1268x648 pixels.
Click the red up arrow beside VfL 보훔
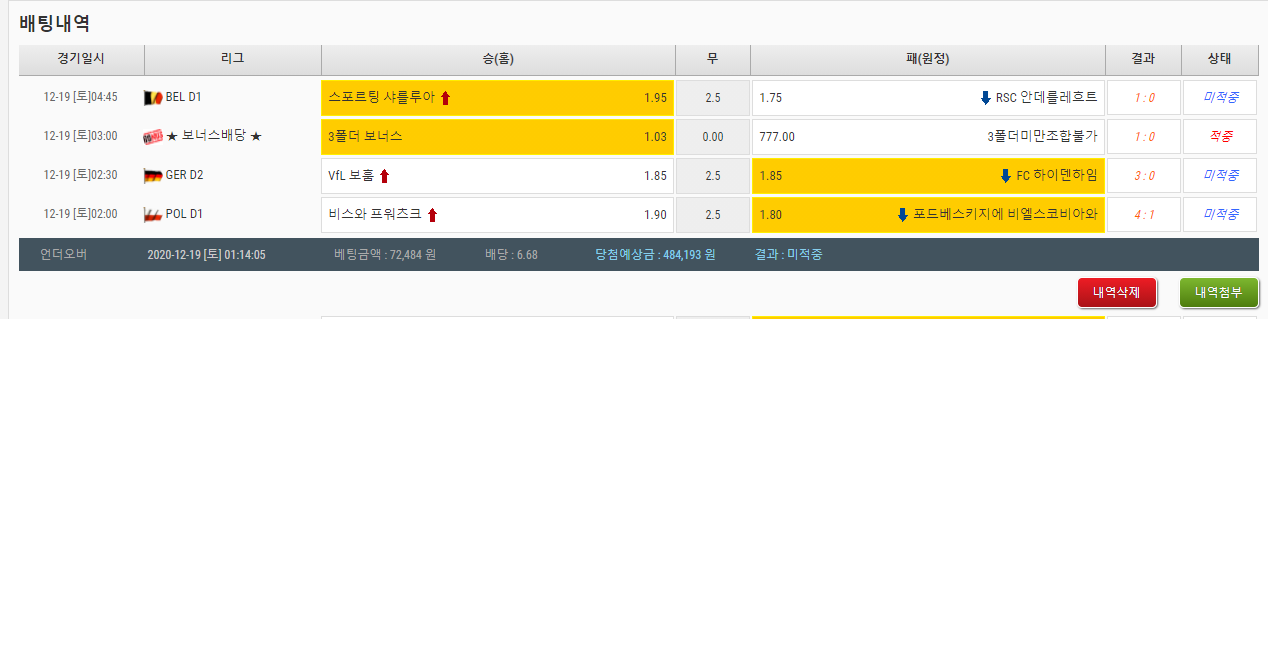(x=384, y=176)
